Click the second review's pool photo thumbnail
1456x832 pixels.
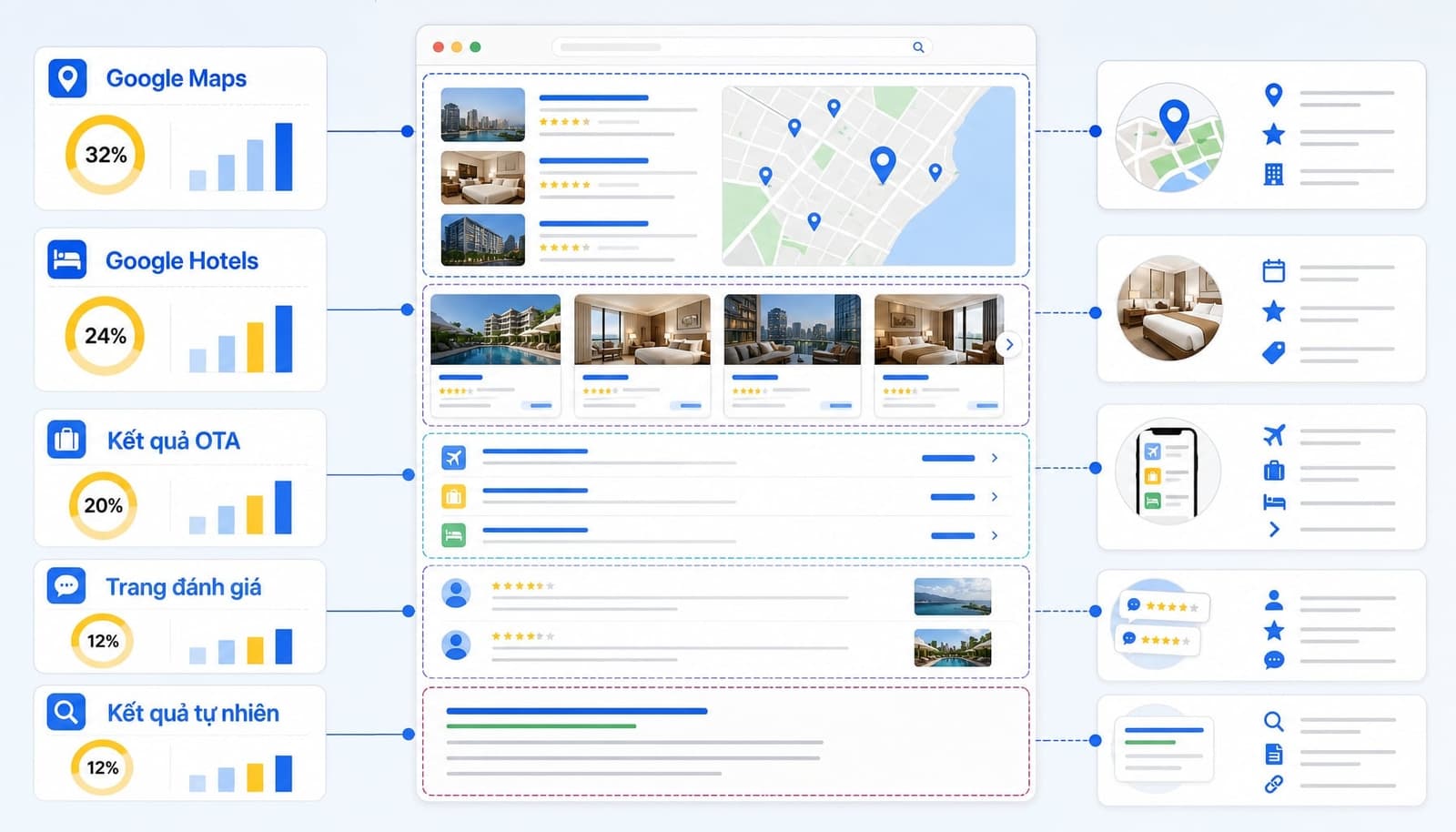tap(953, 648)
